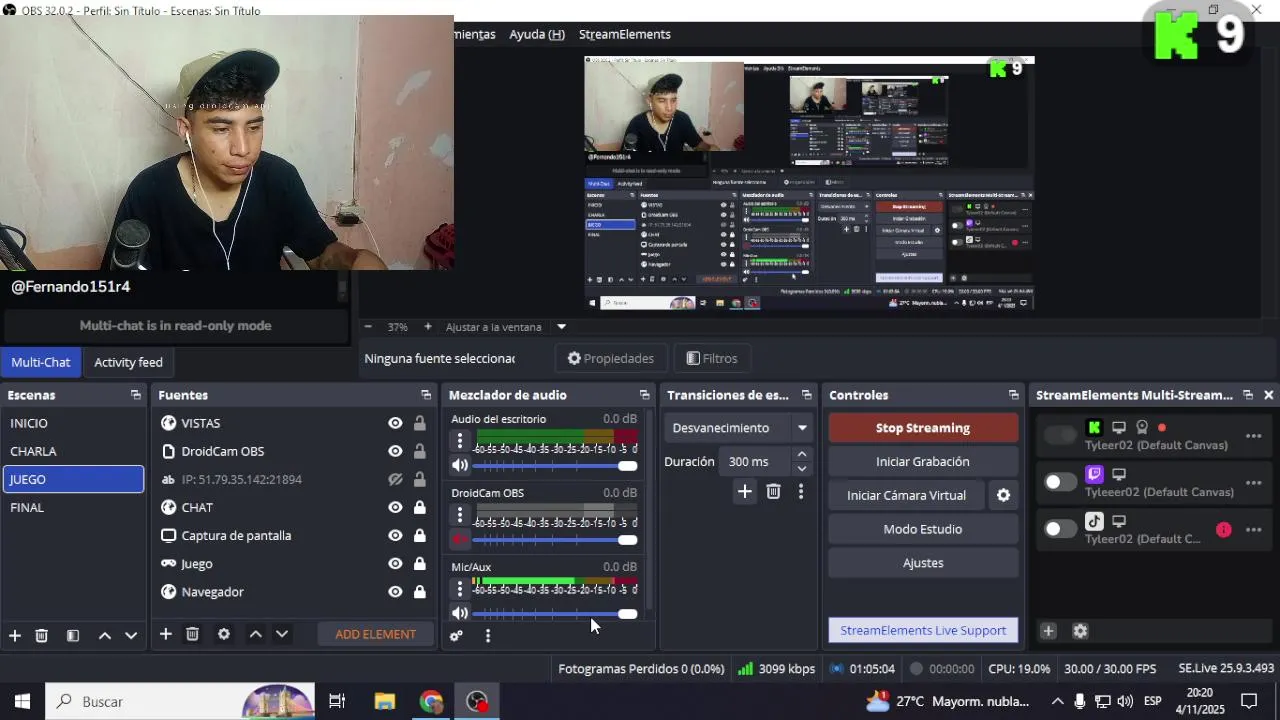Open audio mixer menu dots at bottom
The height and width of the screenshot is (720, 1280).
coord(488,635)
